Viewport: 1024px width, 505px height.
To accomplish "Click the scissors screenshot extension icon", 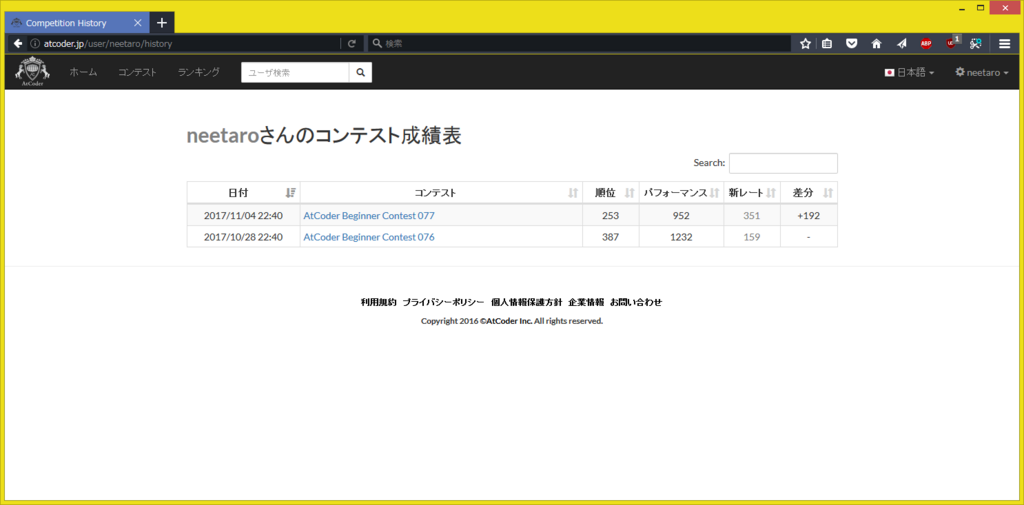I will (976, 44).
